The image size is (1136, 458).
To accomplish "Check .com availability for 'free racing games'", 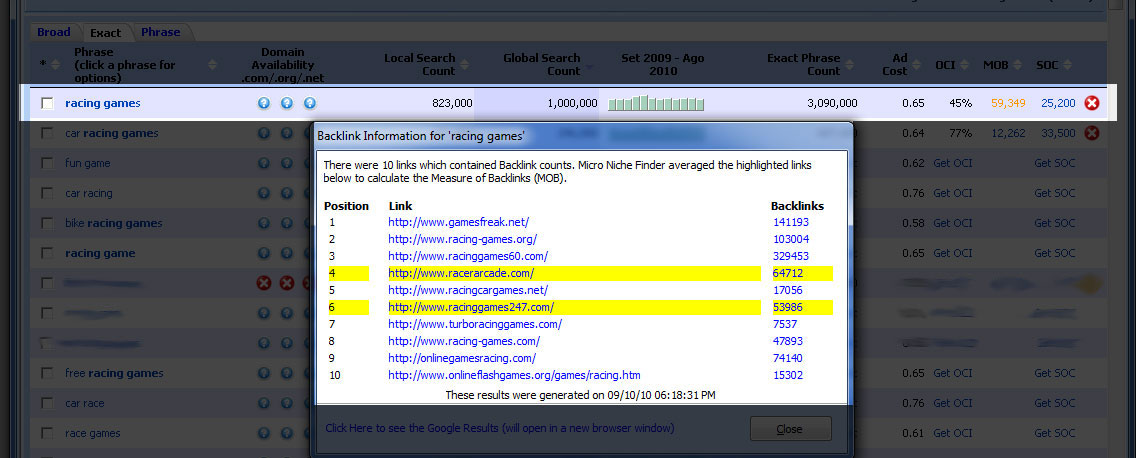I will (264, 373).
